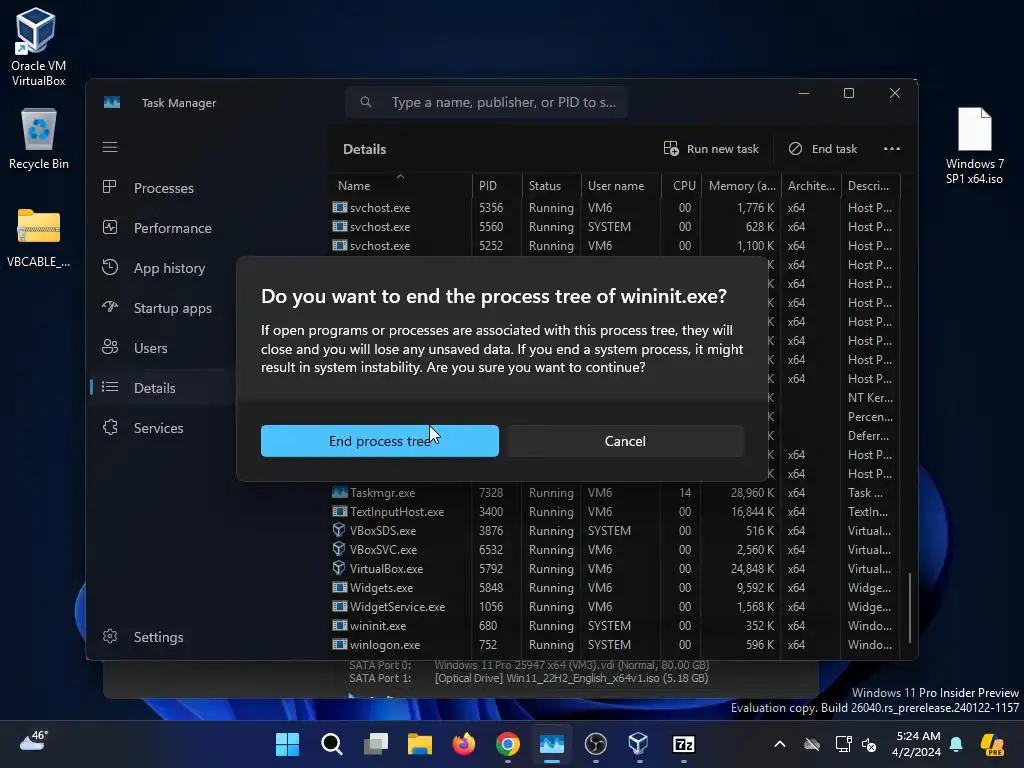Select svchost.exe with PID 5560
1024x768 pixels.
click(x=614, y=226)
